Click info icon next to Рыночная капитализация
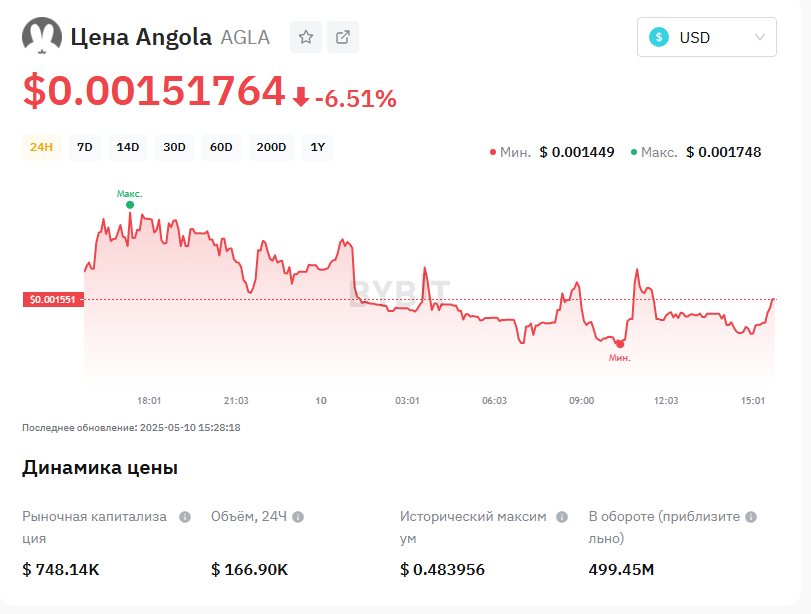 pyautogui.click(x=185, y=517)
